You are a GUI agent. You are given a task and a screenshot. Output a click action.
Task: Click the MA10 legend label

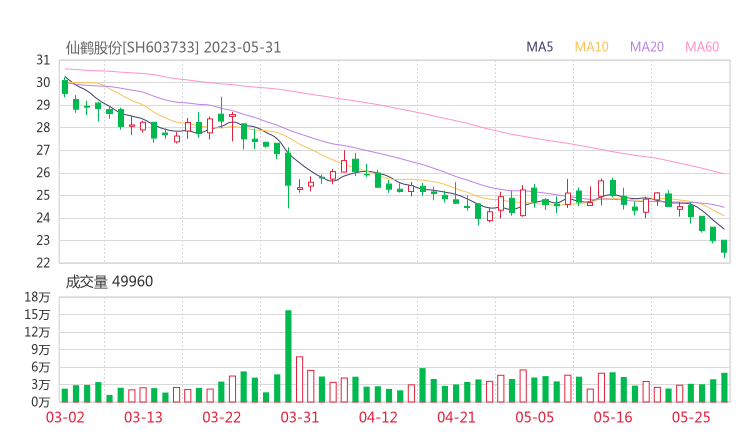591,47
